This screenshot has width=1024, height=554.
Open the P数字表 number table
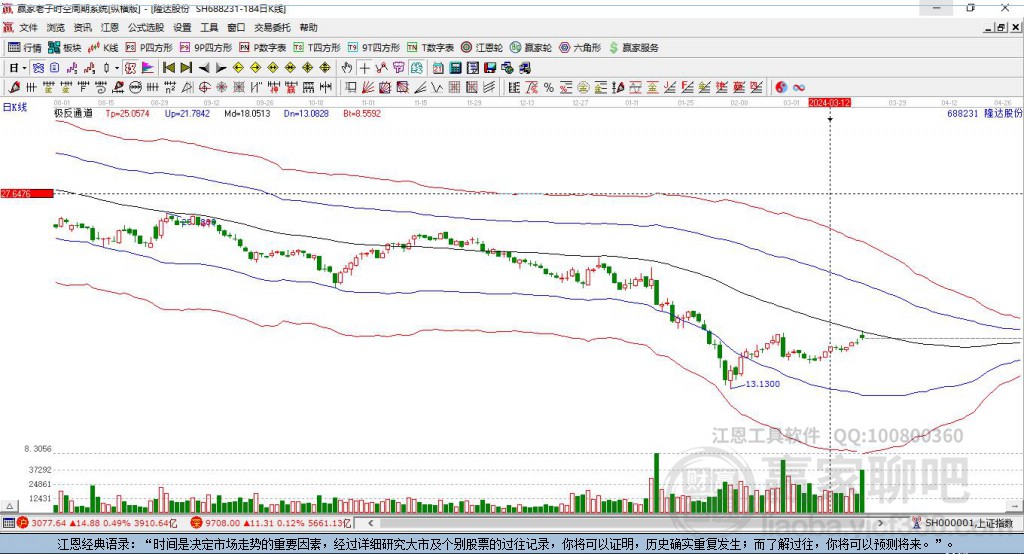pyautogui.click(x=263, y=47)
